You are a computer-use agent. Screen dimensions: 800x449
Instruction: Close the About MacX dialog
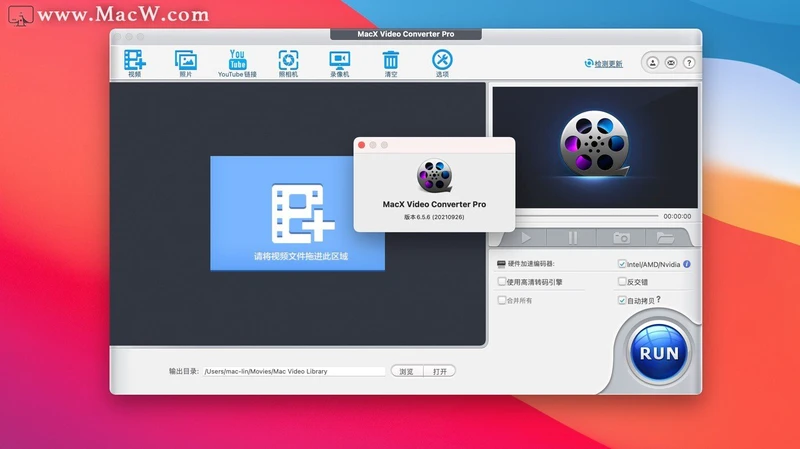(x=361, y=145)
